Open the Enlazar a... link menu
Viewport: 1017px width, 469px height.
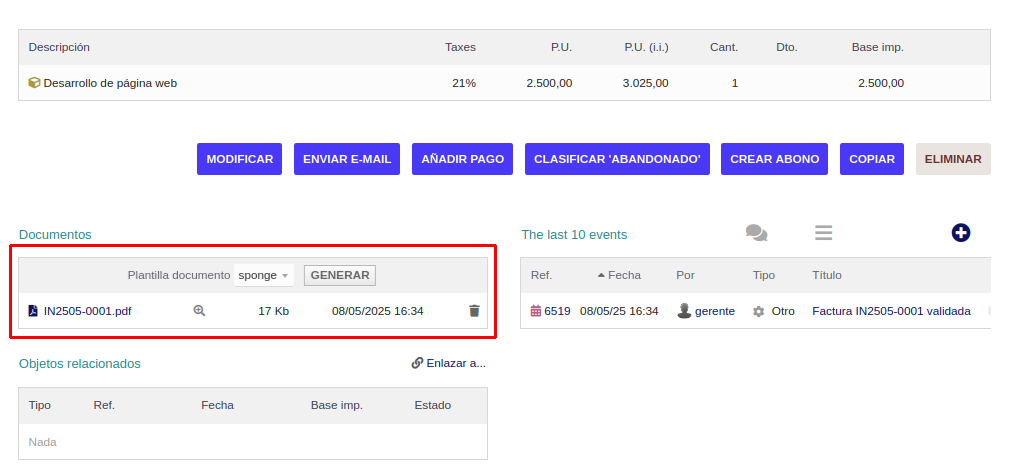pyautogui.click(x=448, y=363)
